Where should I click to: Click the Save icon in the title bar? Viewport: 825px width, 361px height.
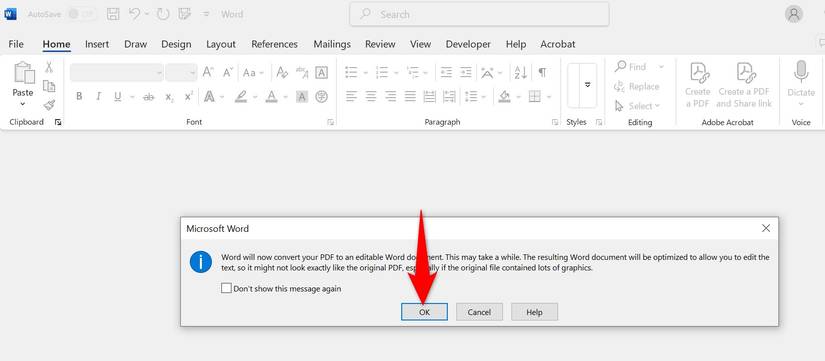(x=113, y=14)
